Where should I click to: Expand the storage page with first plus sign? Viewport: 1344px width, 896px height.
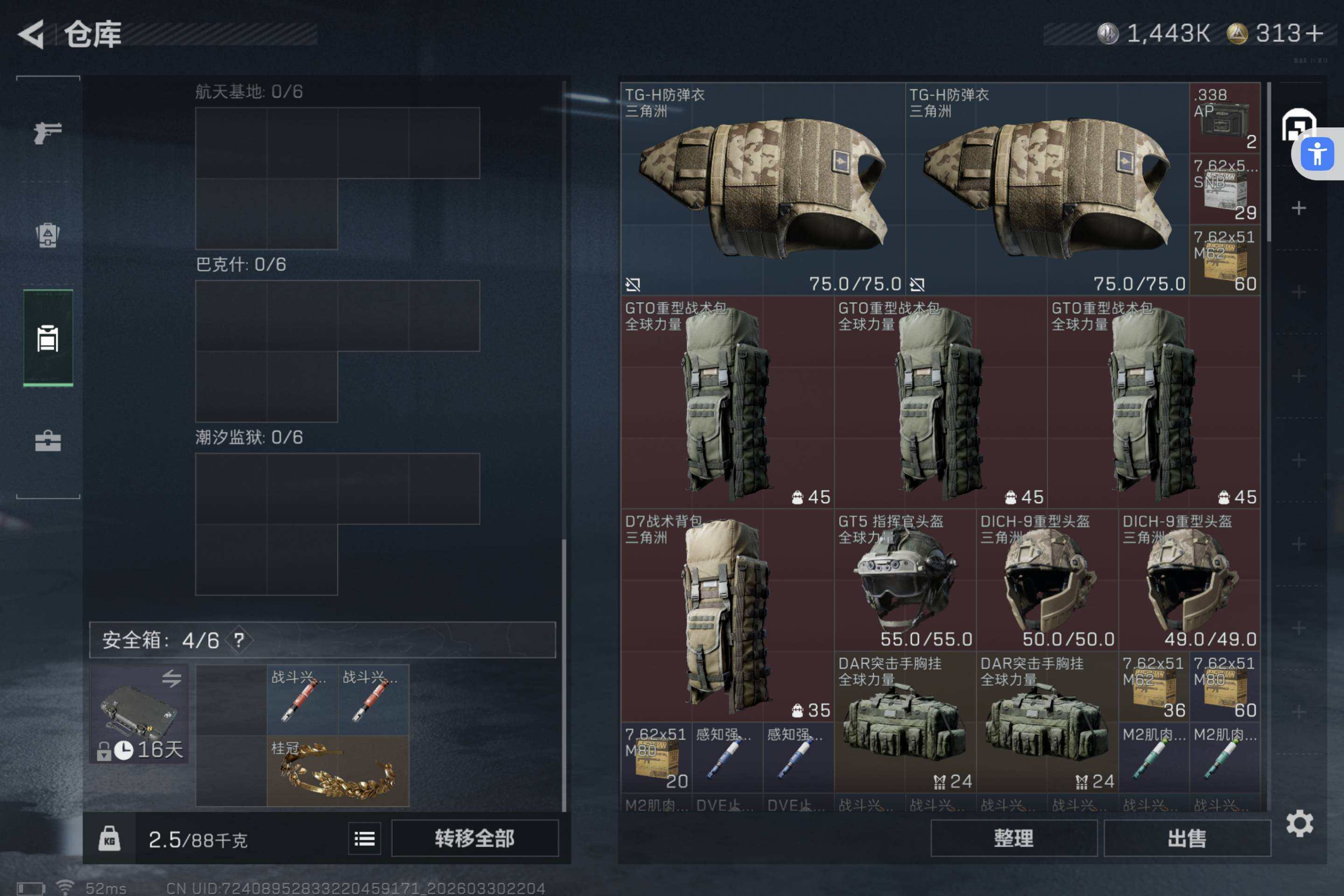pos(1299,208)
